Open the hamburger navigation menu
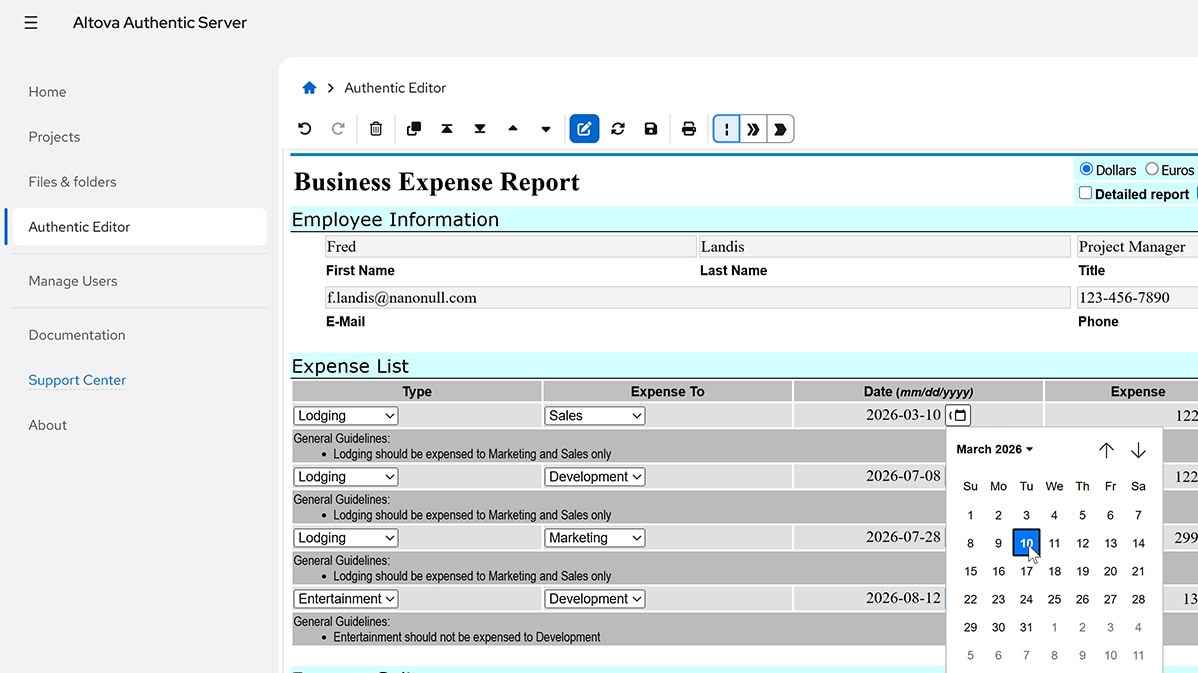This screenshot has width=1198, height=673. [31, 23]
